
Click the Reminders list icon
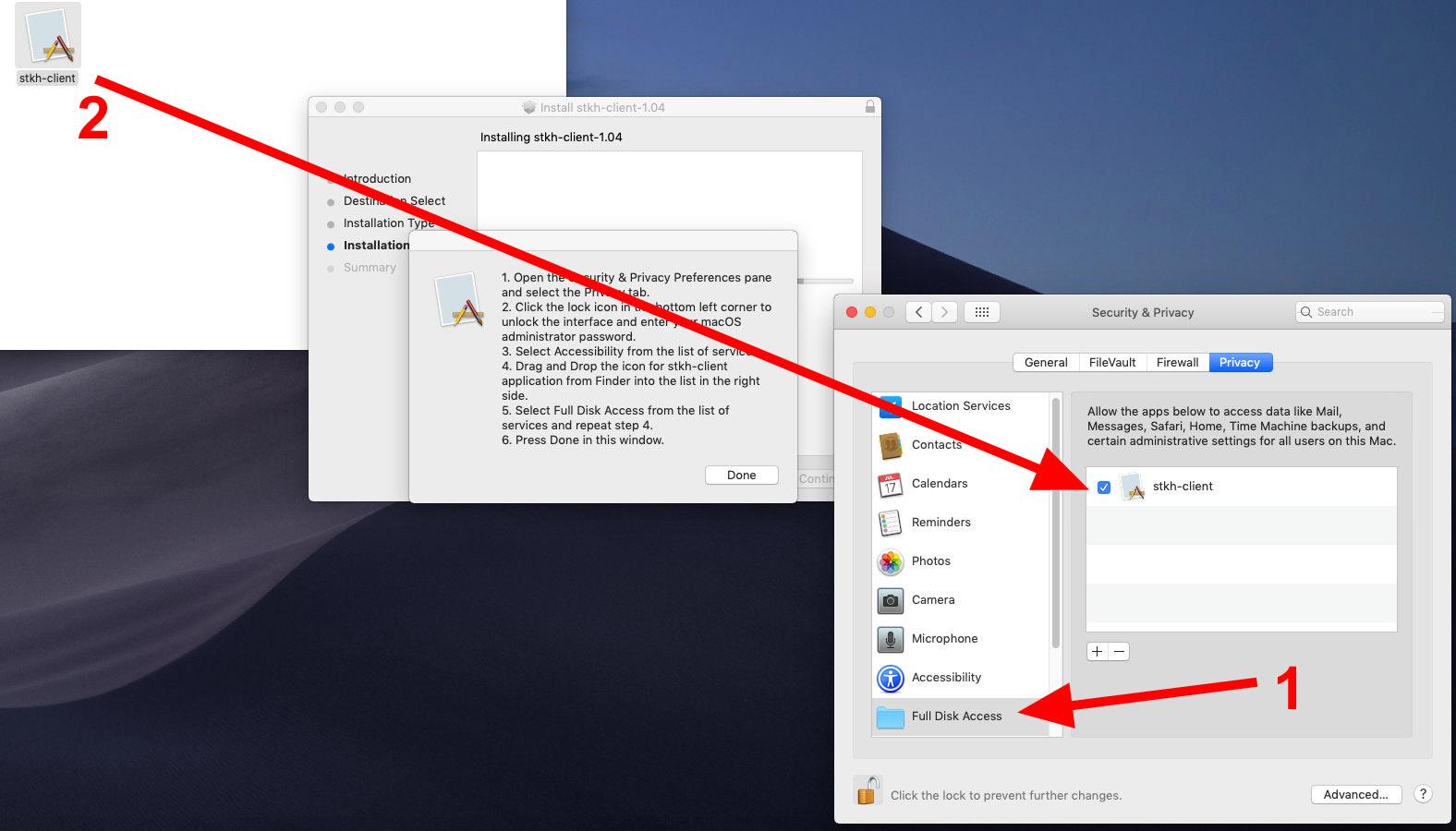pos(891,523)
